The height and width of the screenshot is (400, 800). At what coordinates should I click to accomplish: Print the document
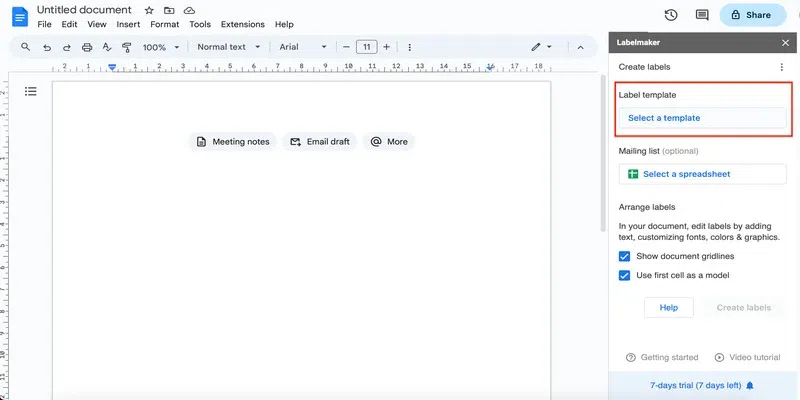click(87, 47)
